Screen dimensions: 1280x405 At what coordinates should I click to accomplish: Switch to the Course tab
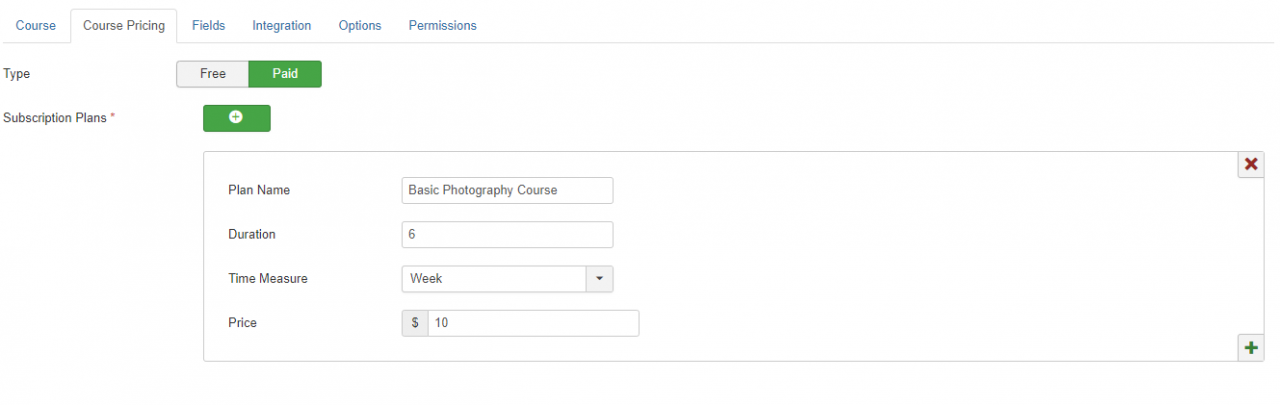point(36,25)
